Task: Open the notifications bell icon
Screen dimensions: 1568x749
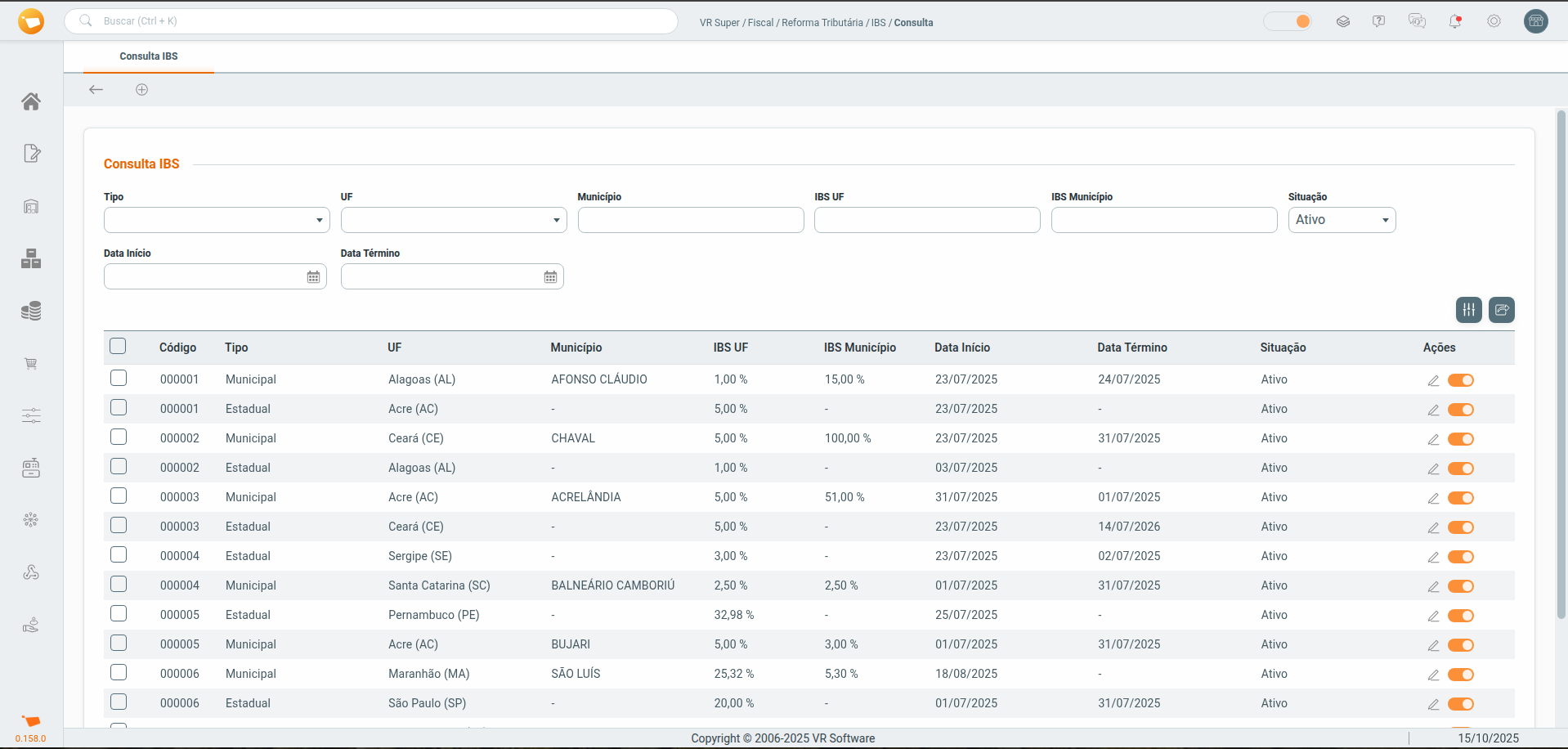Action: (1455, 22)
